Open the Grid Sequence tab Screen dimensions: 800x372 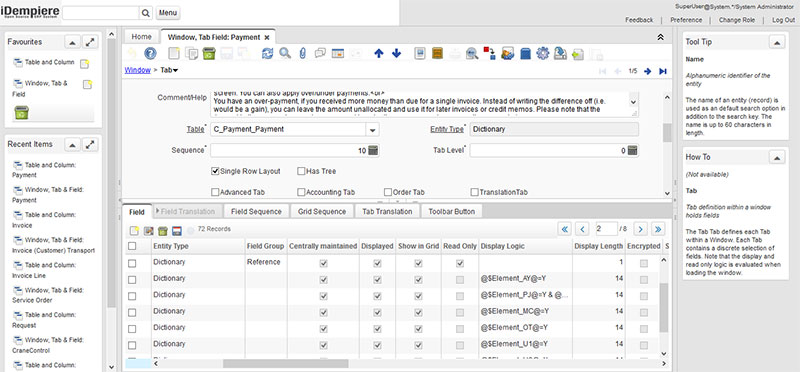click(322, 211)
